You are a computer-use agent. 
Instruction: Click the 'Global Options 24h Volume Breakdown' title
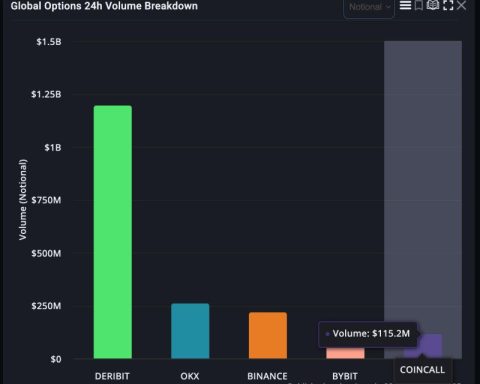pos(104,6)
